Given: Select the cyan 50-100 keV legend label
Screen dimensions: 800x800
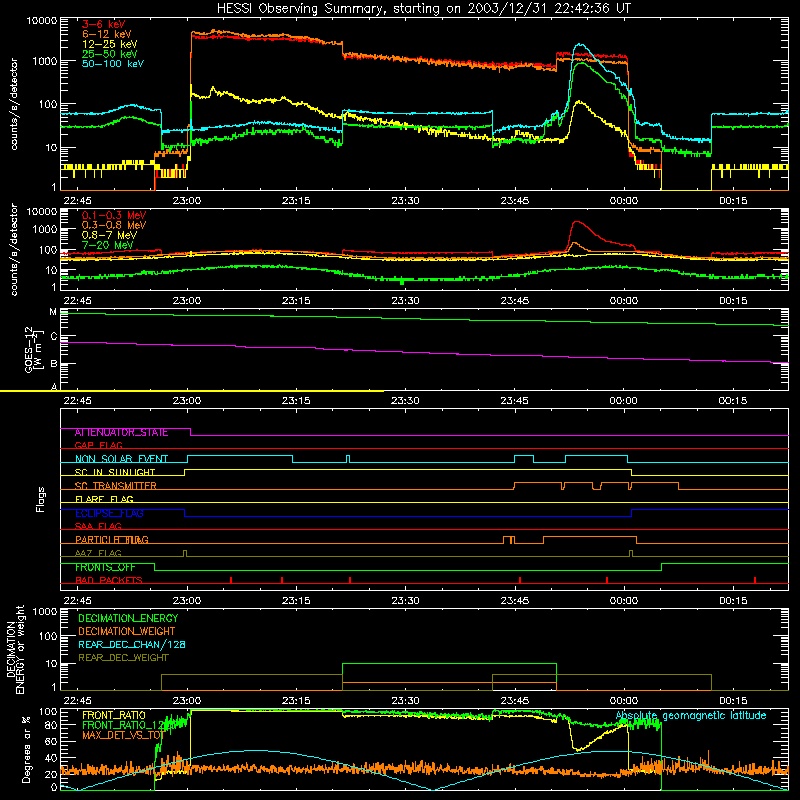Looking at the screenshot, I should [x=113, y=64].
